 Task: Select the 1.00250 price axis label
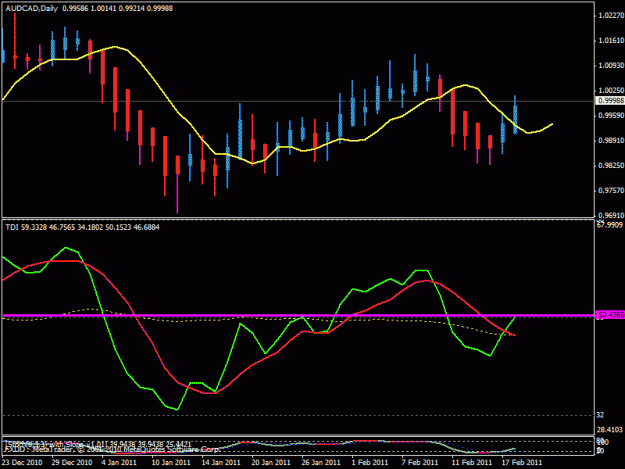tap(611, 90)
